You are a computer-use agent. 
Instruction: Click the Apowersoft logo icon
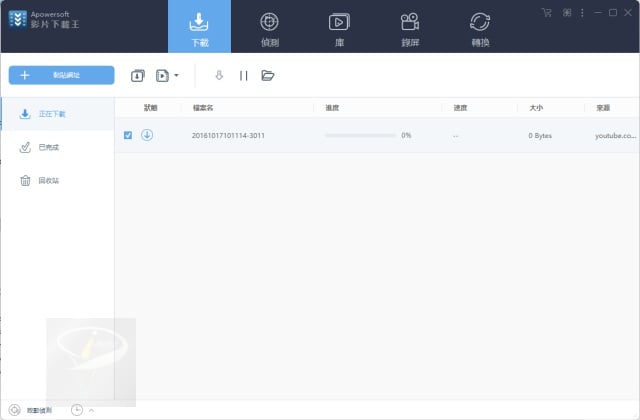(x=18, y=19)
